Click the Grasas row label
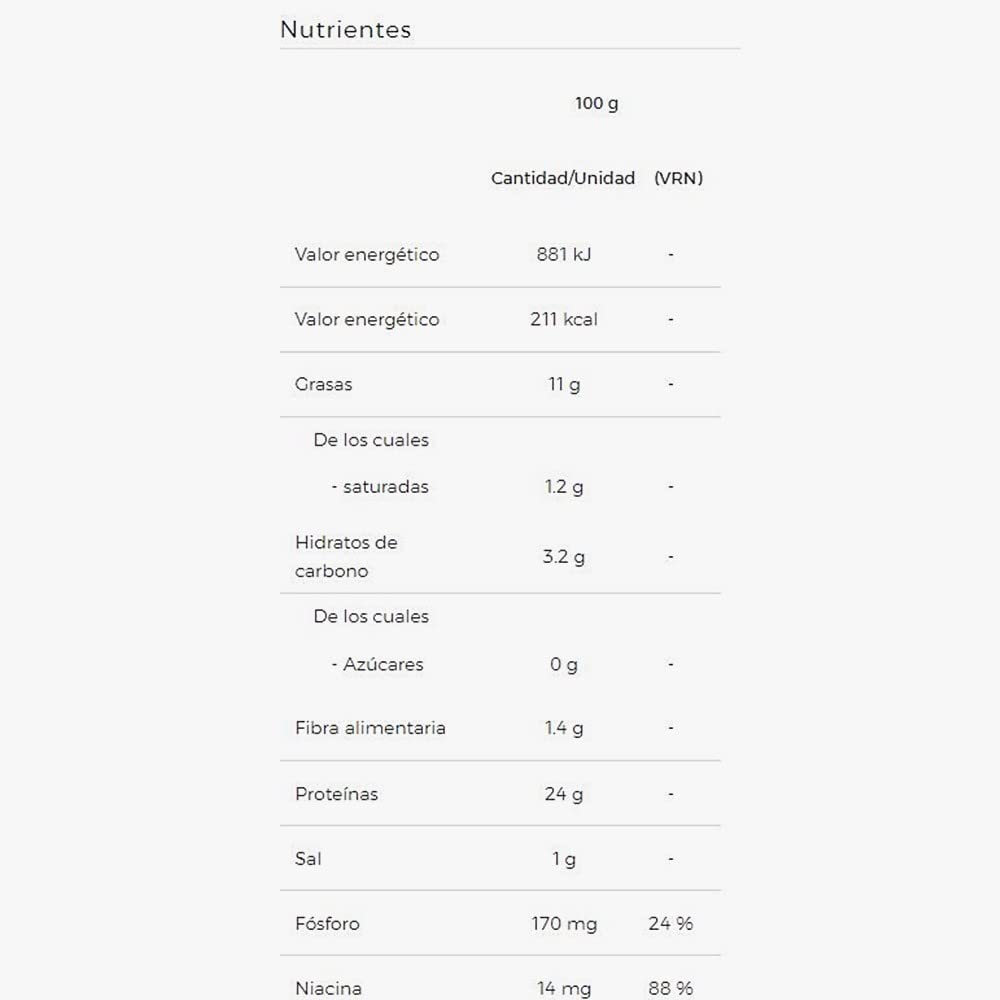The width and height of the screenshot is (1000, 1000). coord(323,384)
